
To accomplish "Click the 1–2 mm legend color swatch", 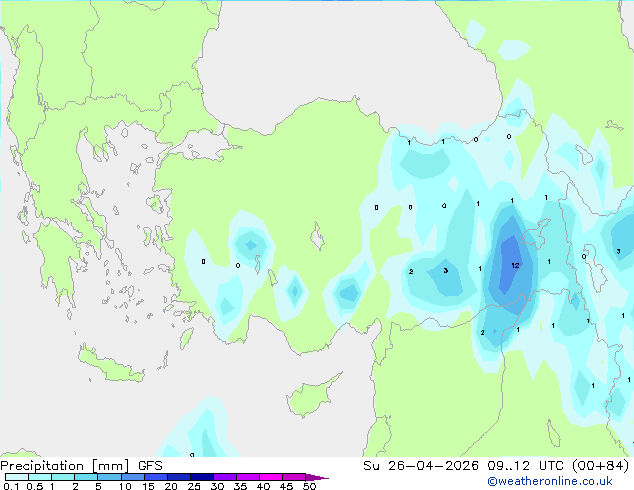I will 63,477.
